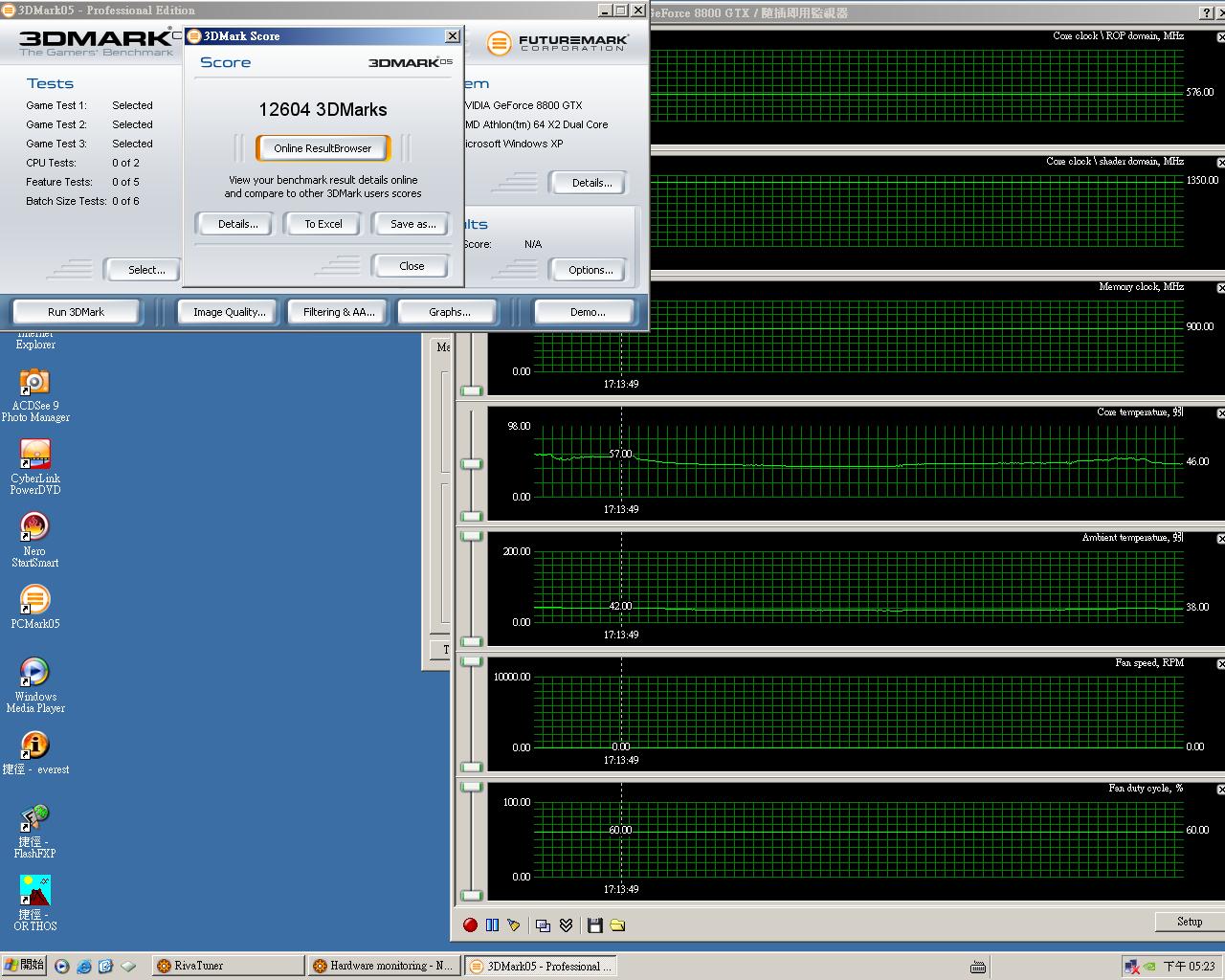
Task: Click 'Game Test 1:' label
Action: pyautogui.click(x=56, y=105)
